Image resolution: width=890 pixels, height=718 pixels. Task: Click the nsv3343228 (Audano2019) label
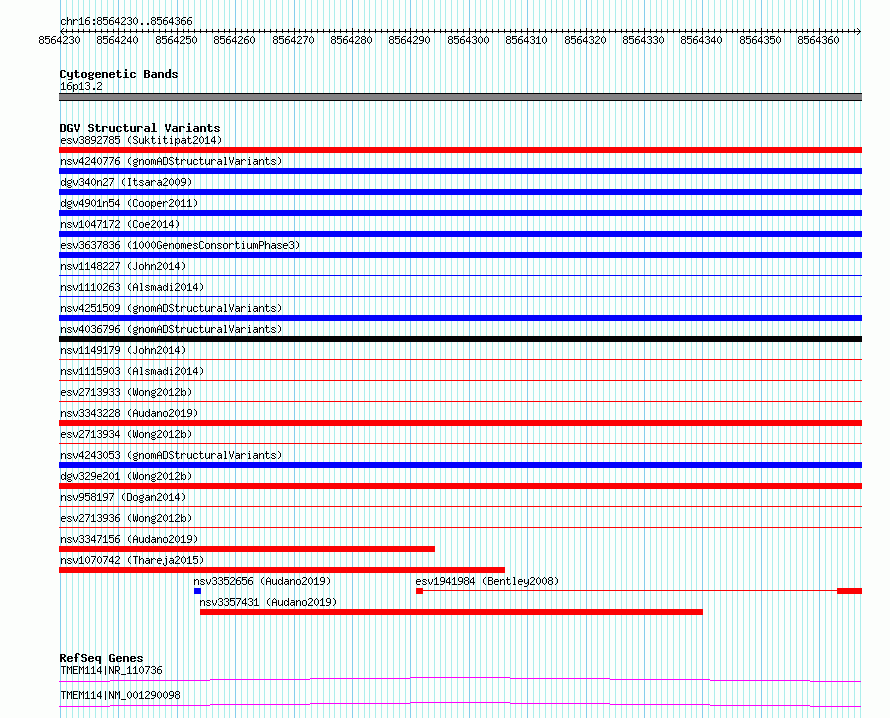(x=129, y=413)
